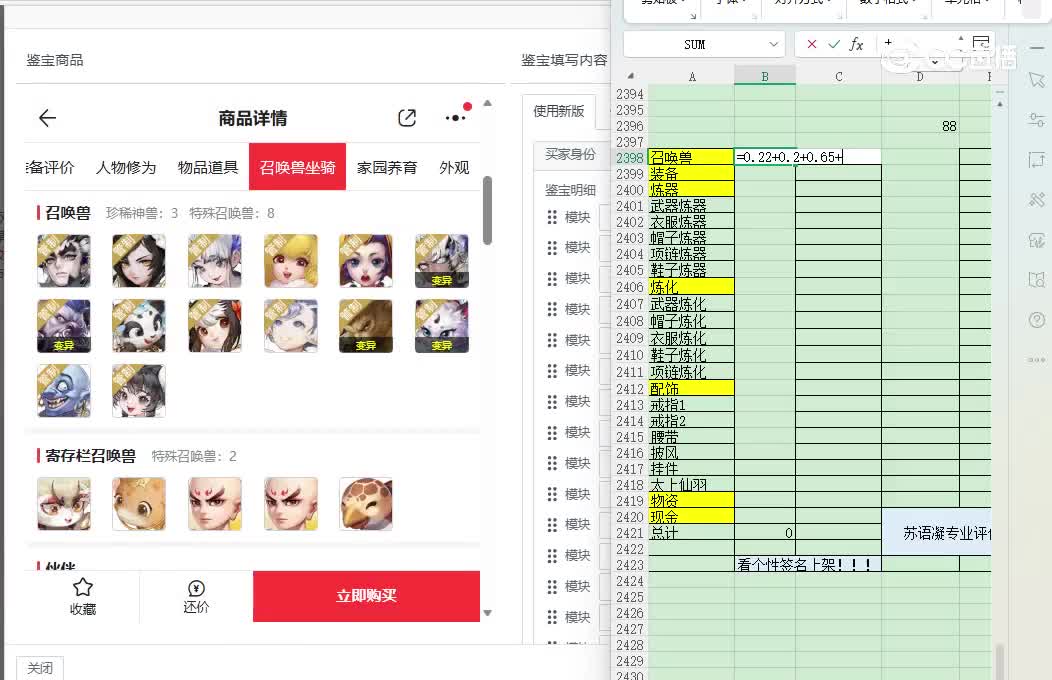Image resolution: width=1052 pixels, height=680 pixels.
Task: Select the black-haired woman pet avatar
Action: click(x=139, y=261)
